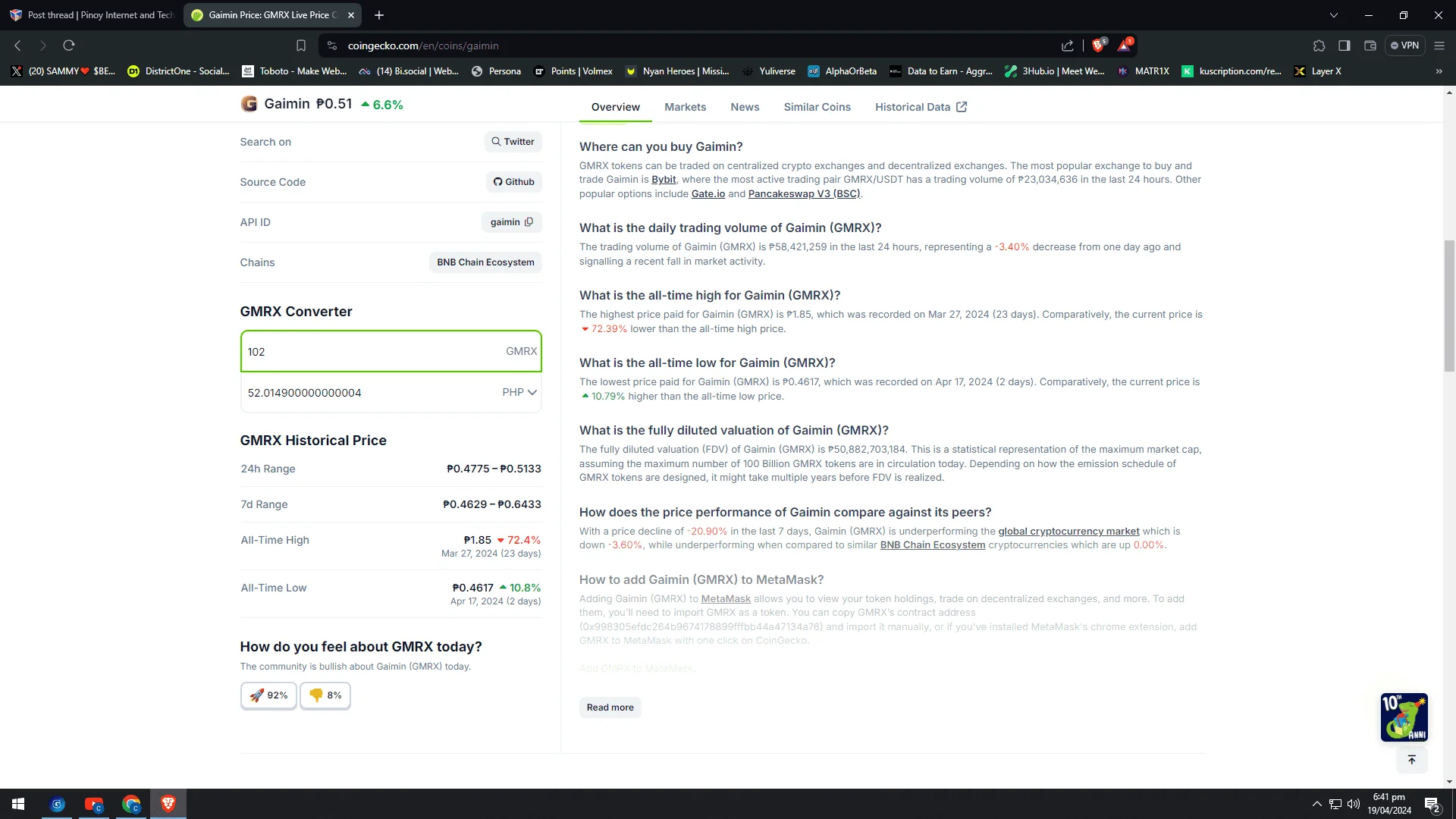Open the Layer X bookmark
The width and height of the screenshot is (1456, 819).
click(x=1317, y=71)
